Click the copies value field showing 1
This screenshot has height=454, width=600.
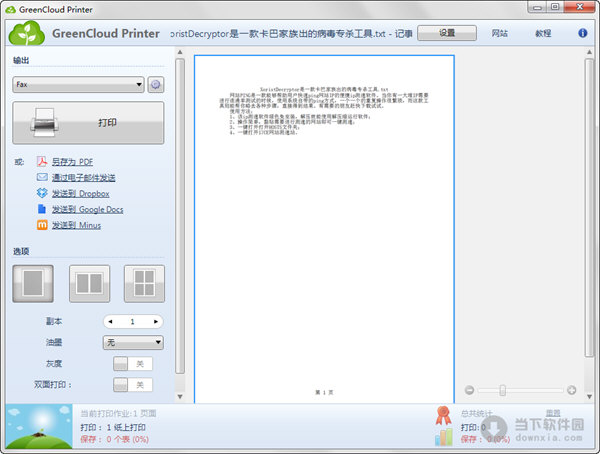(x=132, y=322)
